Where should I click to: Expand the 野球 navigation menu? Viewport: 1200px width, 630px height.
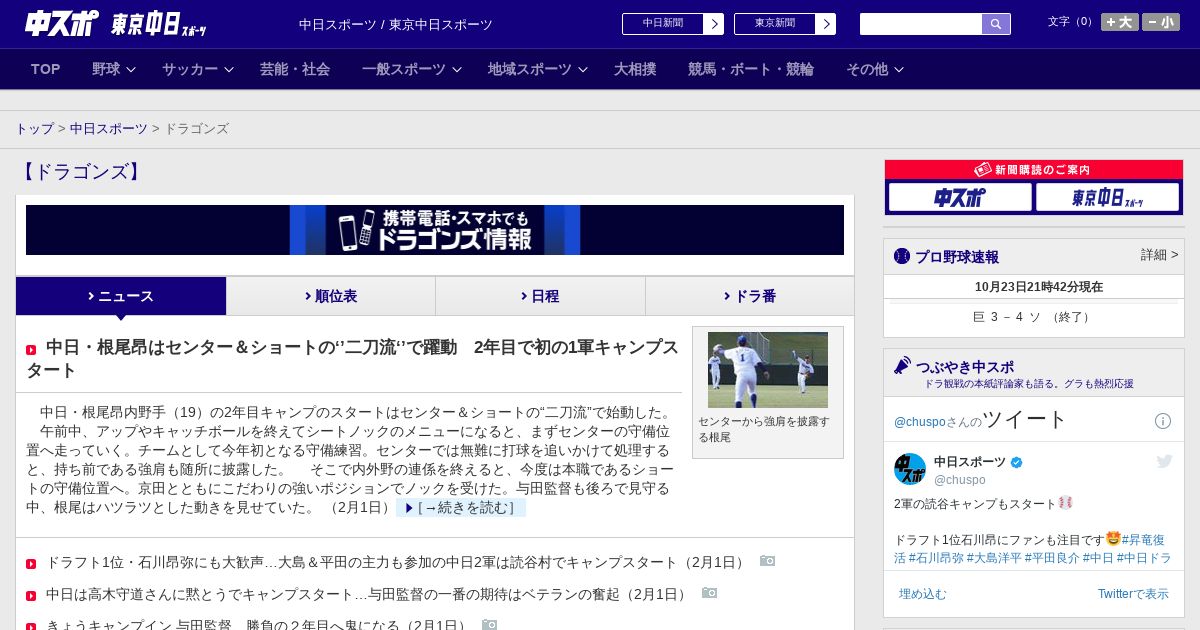pyautogui.click(x=114, y=69)
